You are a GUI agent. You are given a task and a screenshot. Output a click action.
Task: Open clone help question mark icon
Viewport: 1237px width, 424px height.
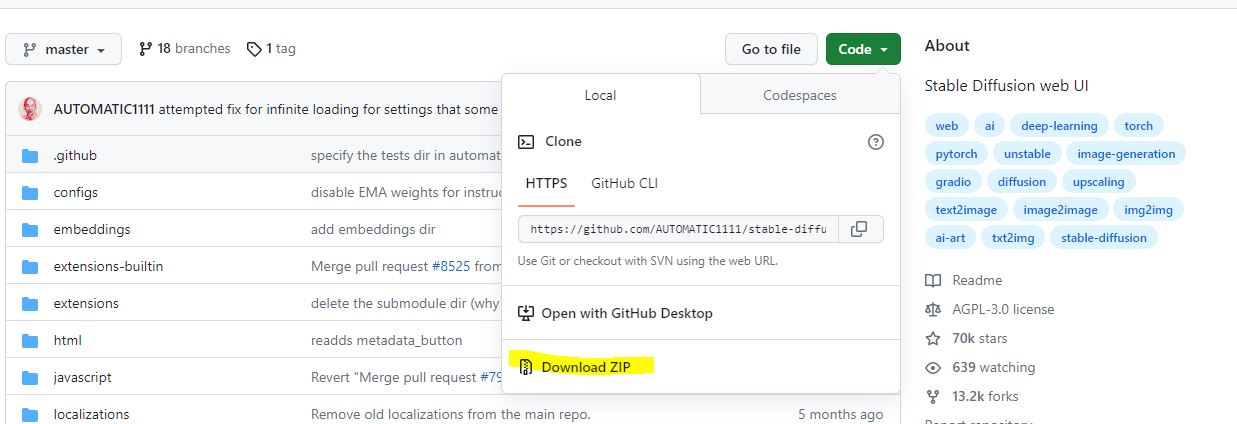(x=876, y=142)
